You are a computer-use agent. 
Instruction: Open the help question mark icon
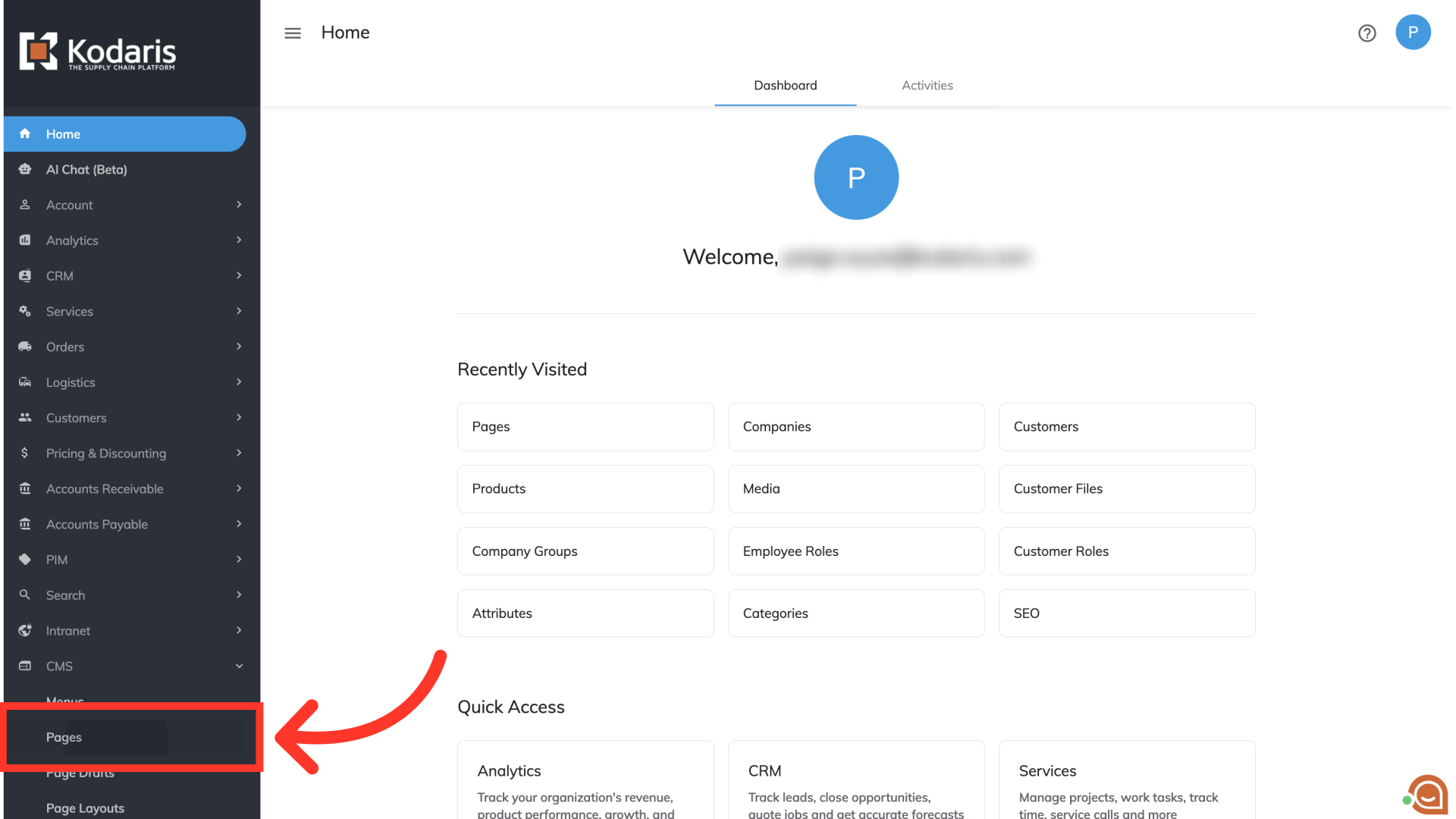coord(1367,33)
